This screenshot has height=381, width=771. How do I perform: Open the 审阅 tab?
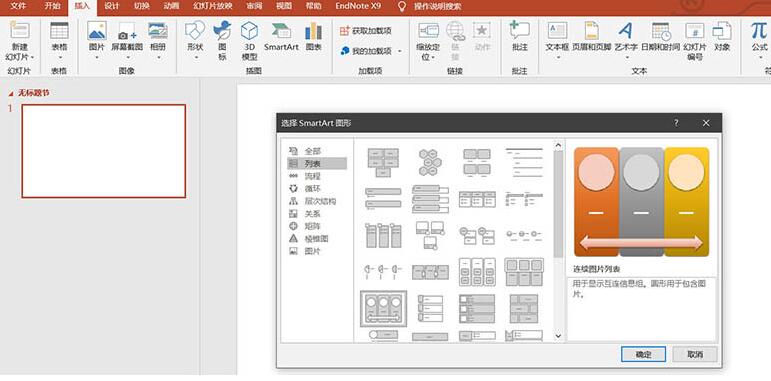pos(254,6)
